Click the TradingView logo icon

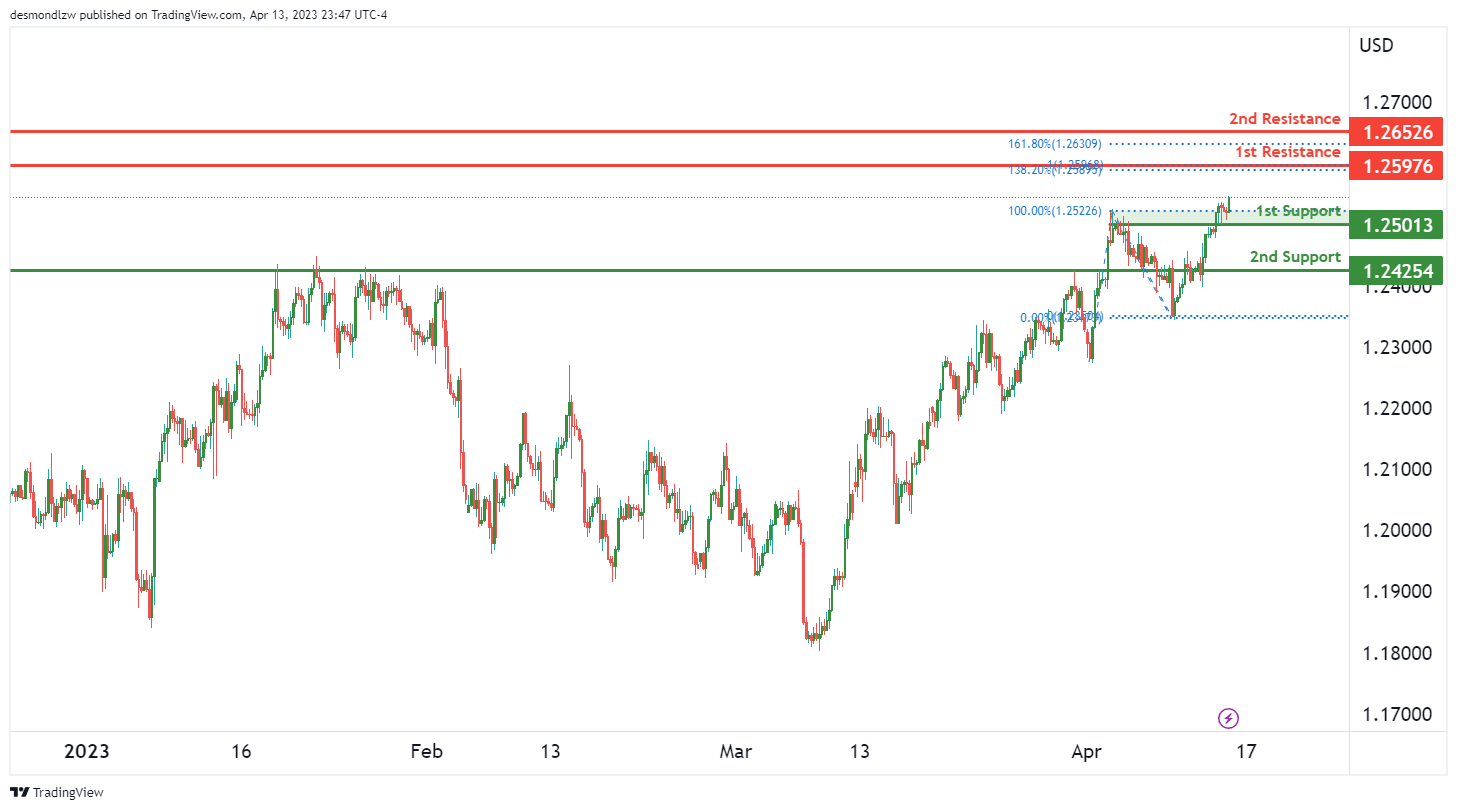tap(19, 792)
